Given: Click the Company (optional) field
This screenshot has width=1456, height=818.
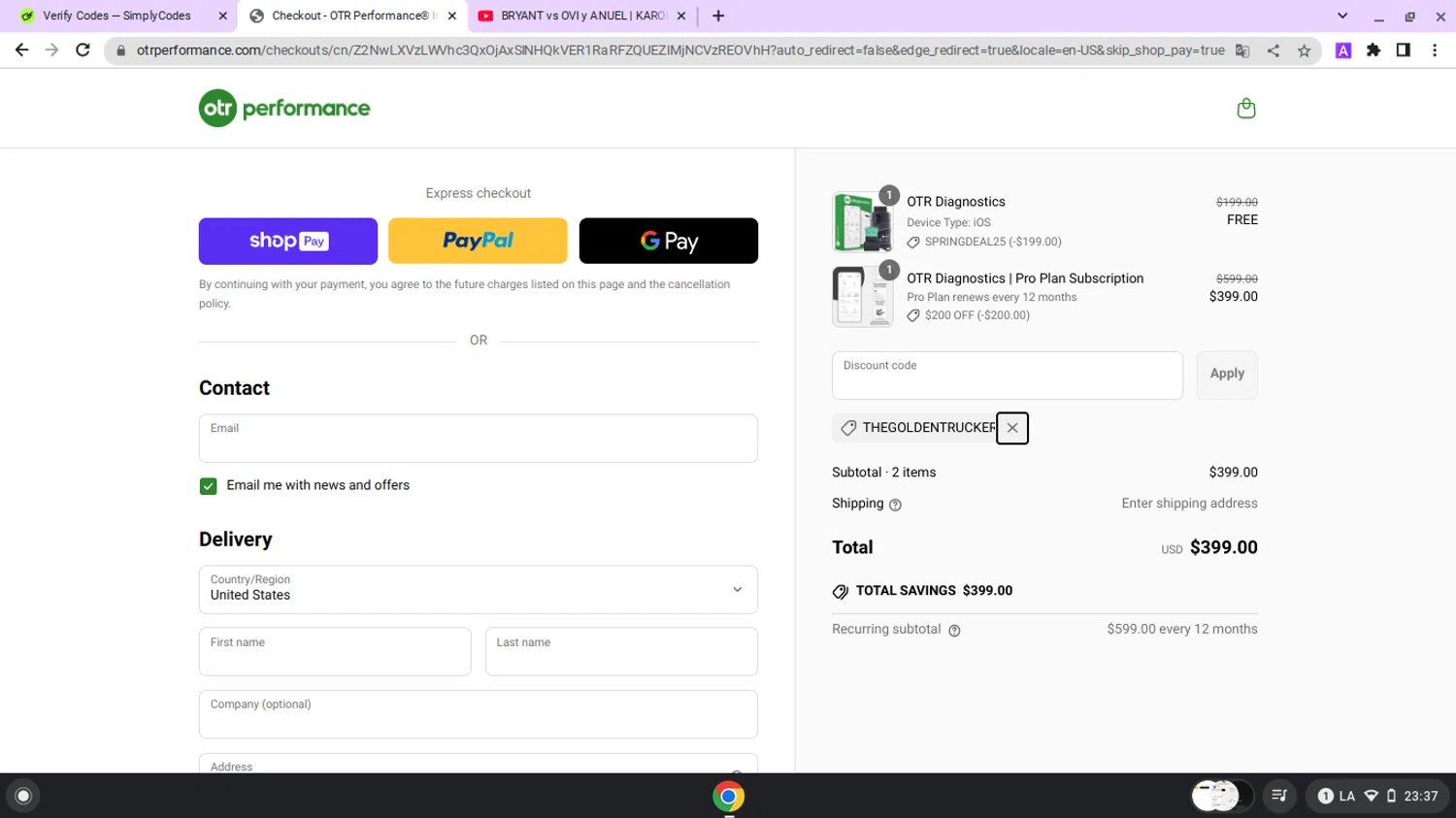Looking at the screenshot, I should [x=479, y=714].
